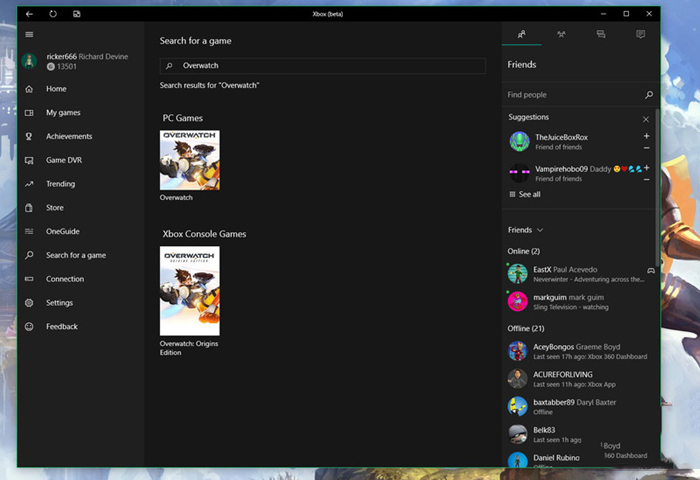Click the game search input field
This screenshot has height=480, width=700.
tap(323, 66)
